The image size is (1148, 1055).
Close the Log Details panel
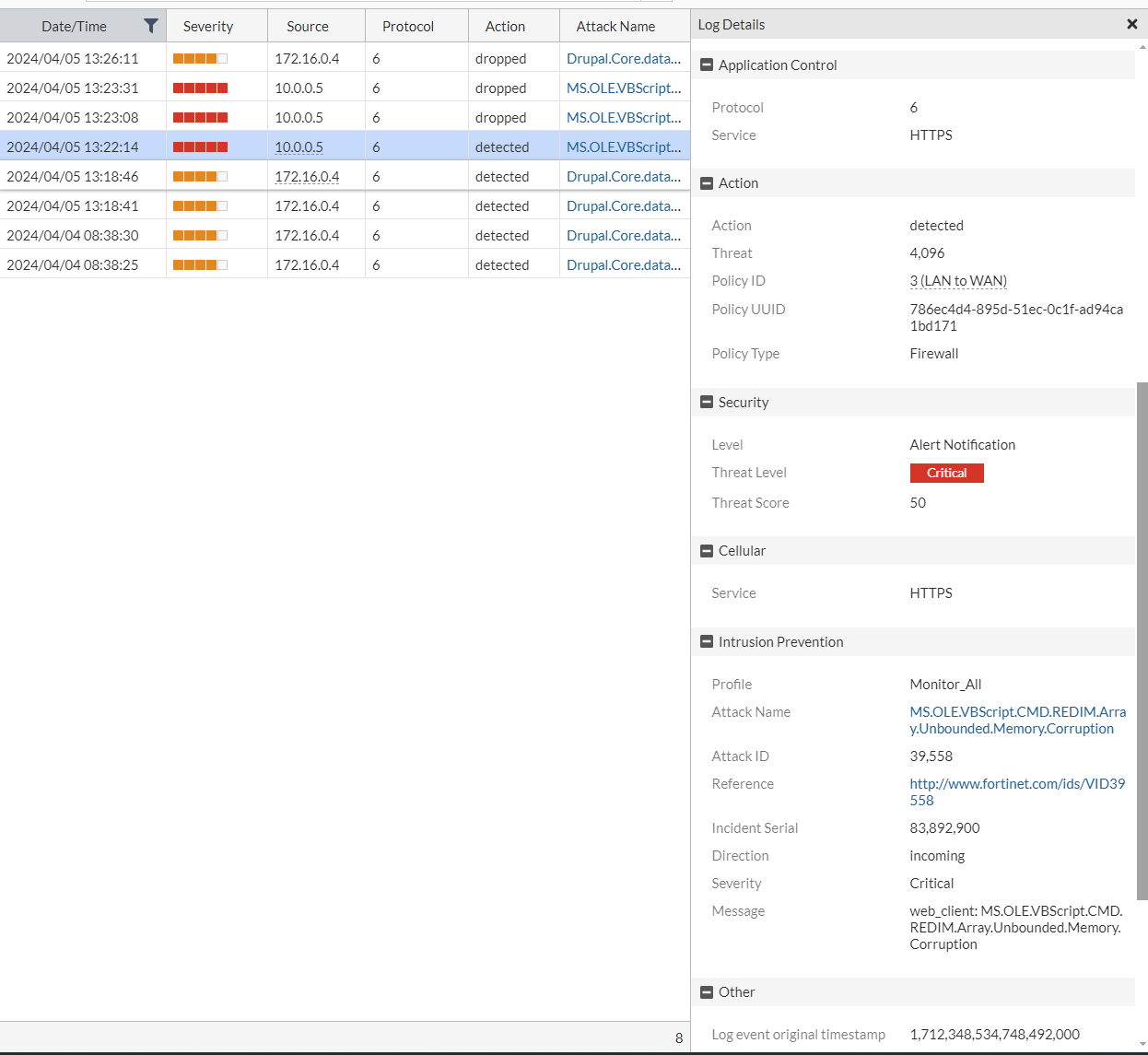(x=1131, y=25)
